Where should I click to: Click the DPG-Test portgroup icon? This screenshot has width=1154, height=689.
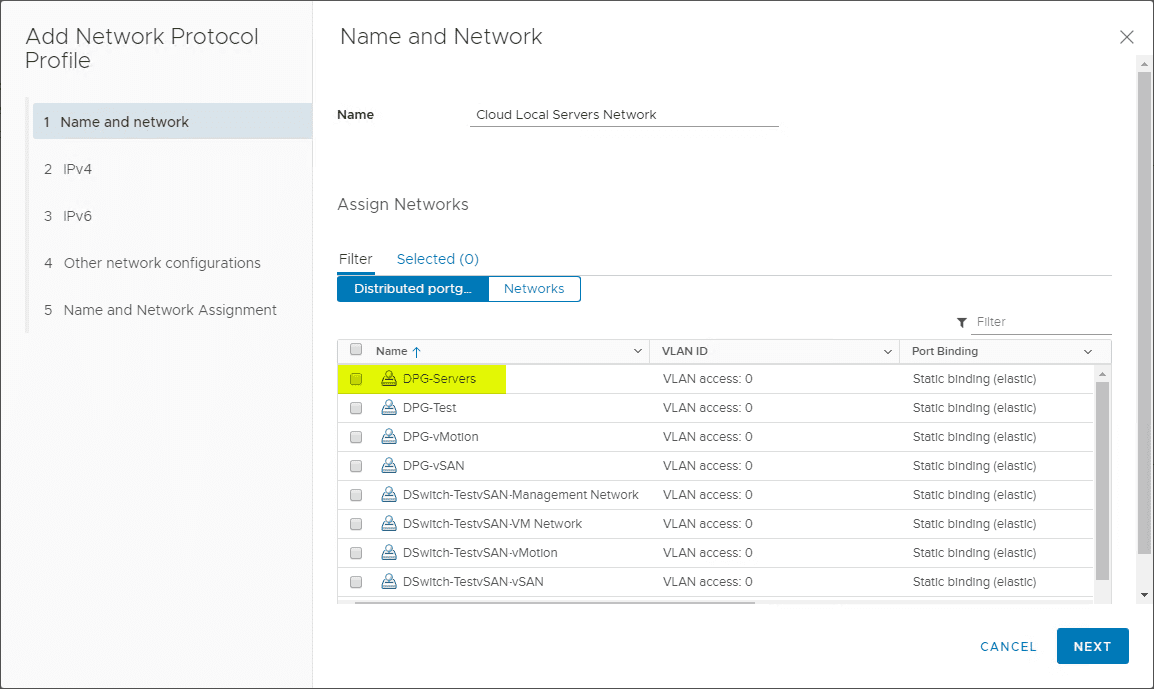coord(389,408)
